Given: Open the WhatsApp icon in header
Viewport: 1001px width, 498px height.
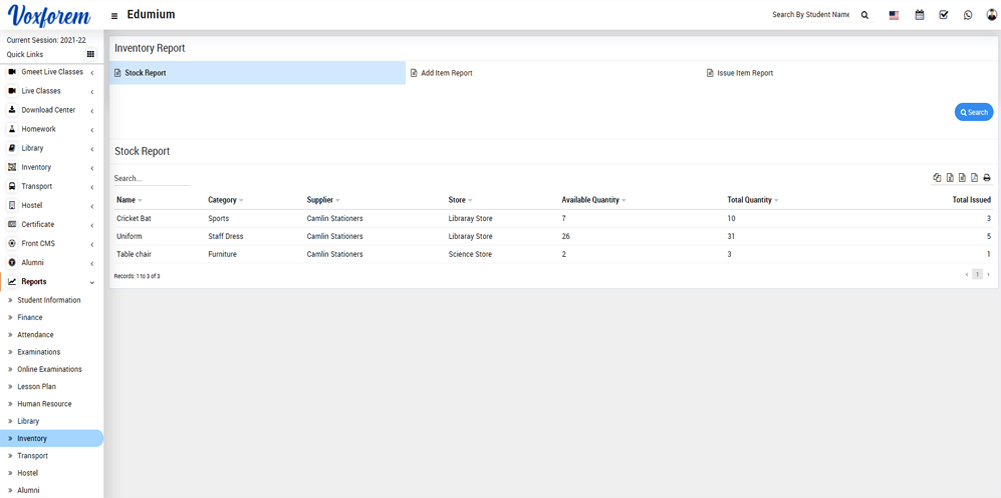Looking at the screenshot, I should pos(968,15).
